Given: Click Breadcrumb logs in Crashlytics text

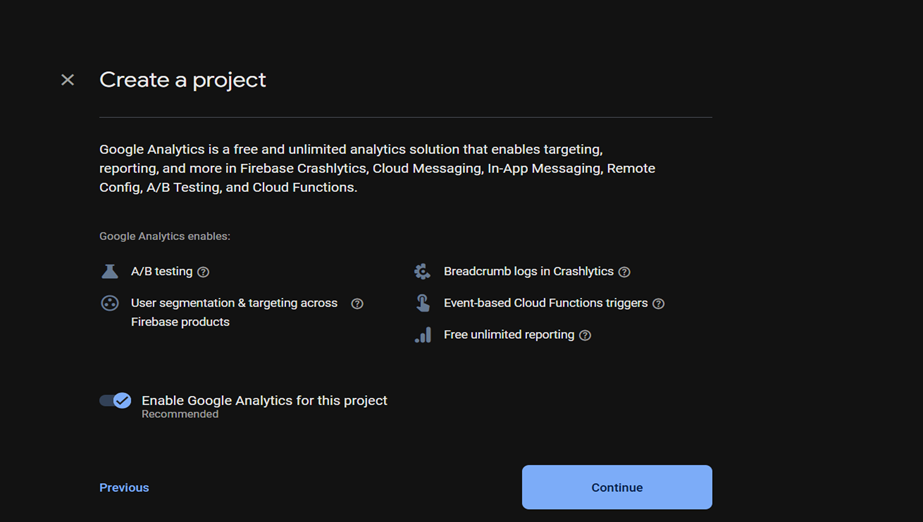Looking at the screenshot, I should click(529, 271).
